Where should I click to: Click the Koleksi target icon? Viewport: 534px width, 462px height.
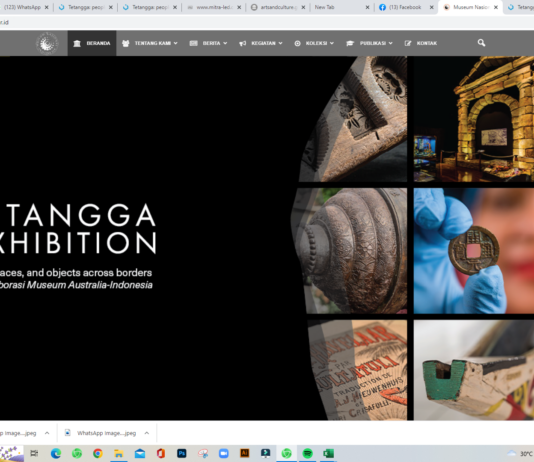[x=297, y=44]
